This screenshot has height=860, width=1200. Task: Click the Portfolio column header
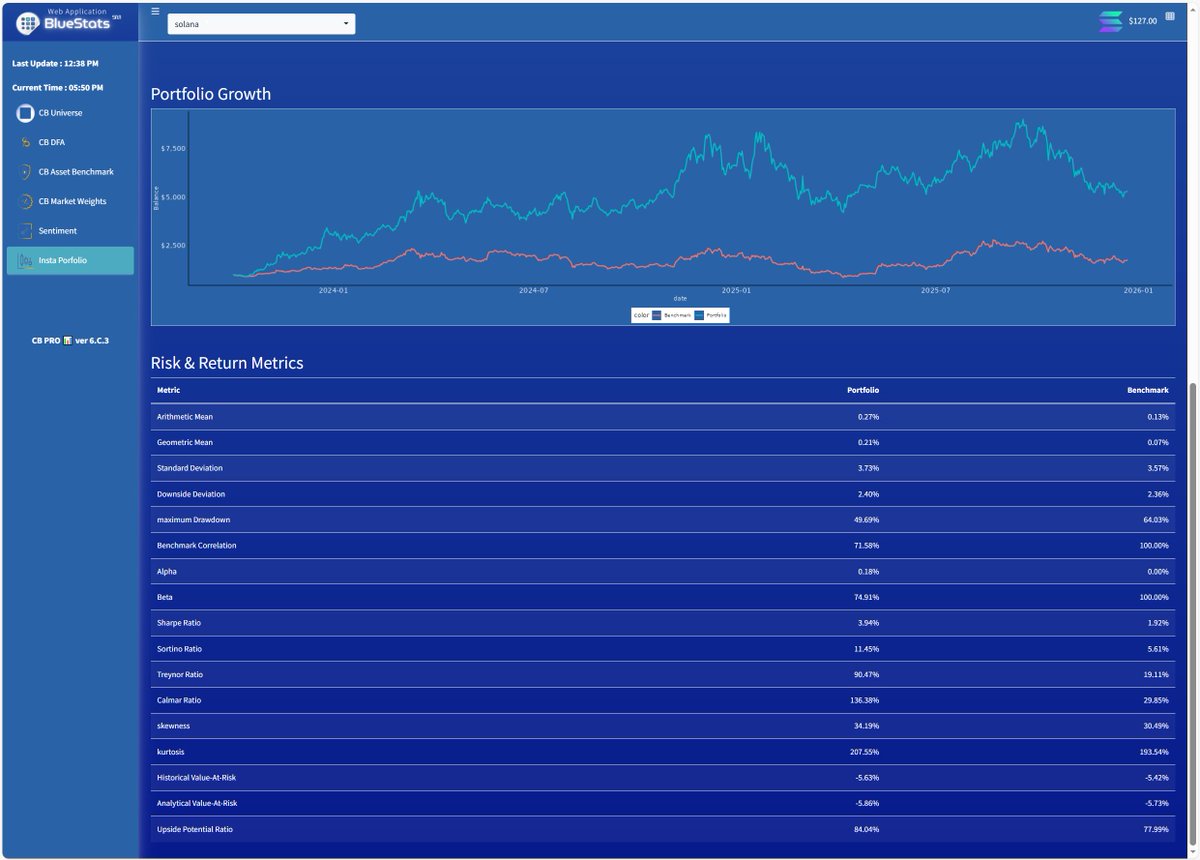pos(863,390)
